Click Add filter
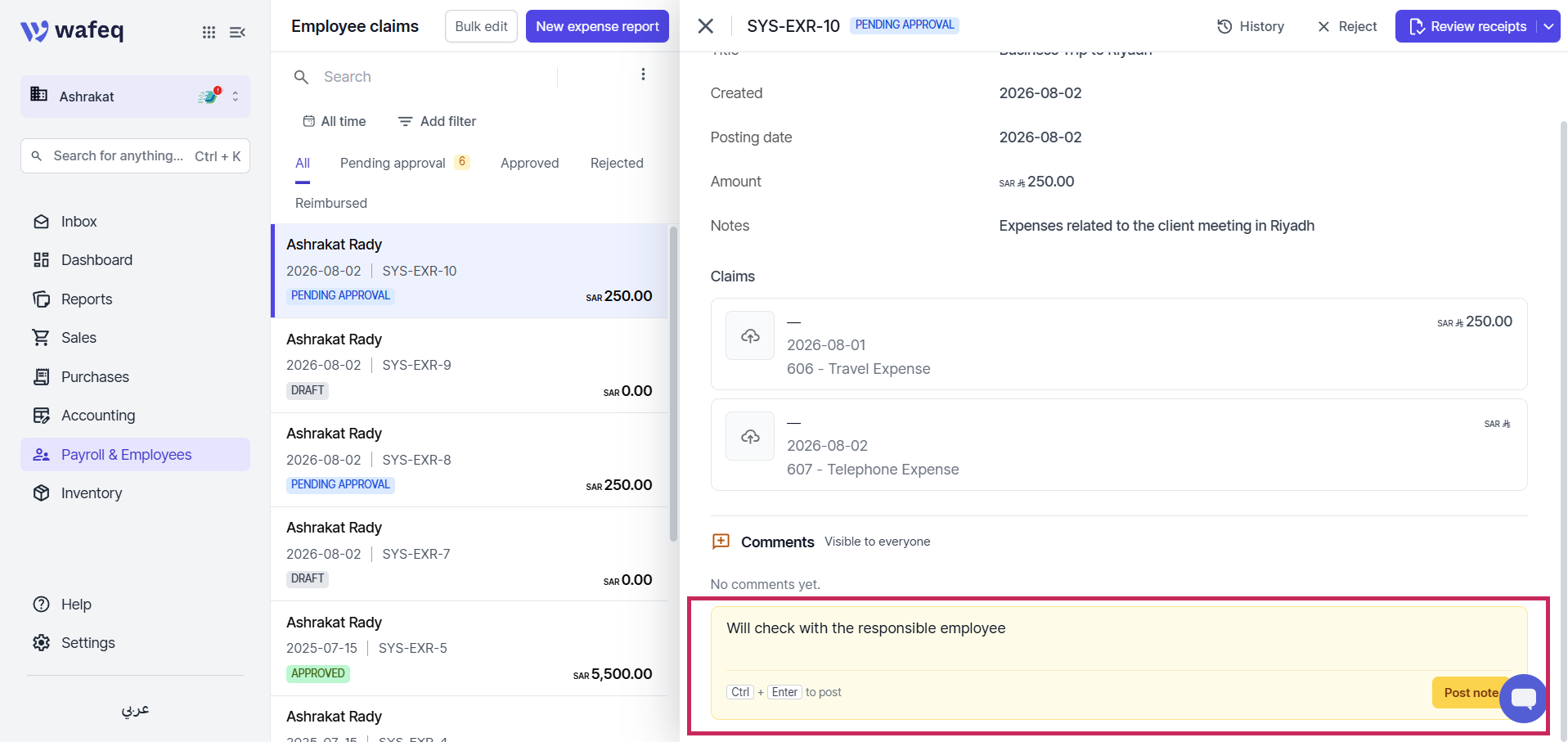1568x742 pixels. click(x=437, y=121)
